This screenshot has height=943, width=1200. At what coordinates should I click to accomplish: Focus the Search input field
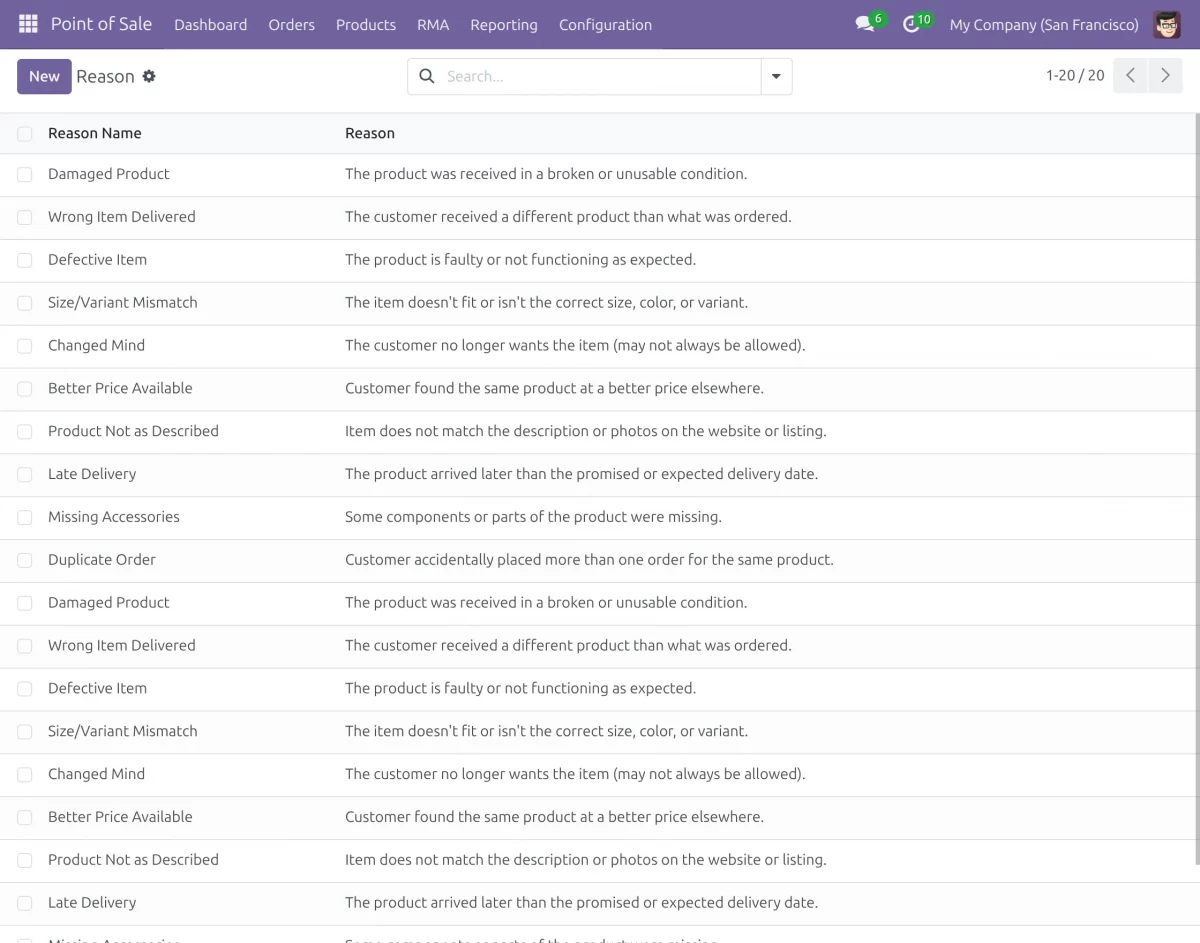[x=600, y=76]
